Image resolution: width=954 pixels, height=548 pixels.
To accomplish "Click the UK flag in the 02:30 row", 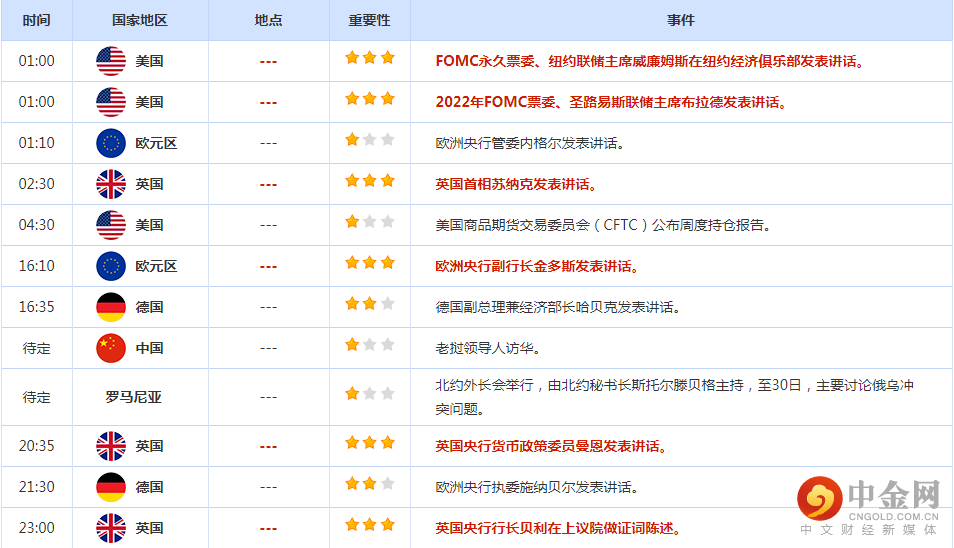I will coord(111,184).
